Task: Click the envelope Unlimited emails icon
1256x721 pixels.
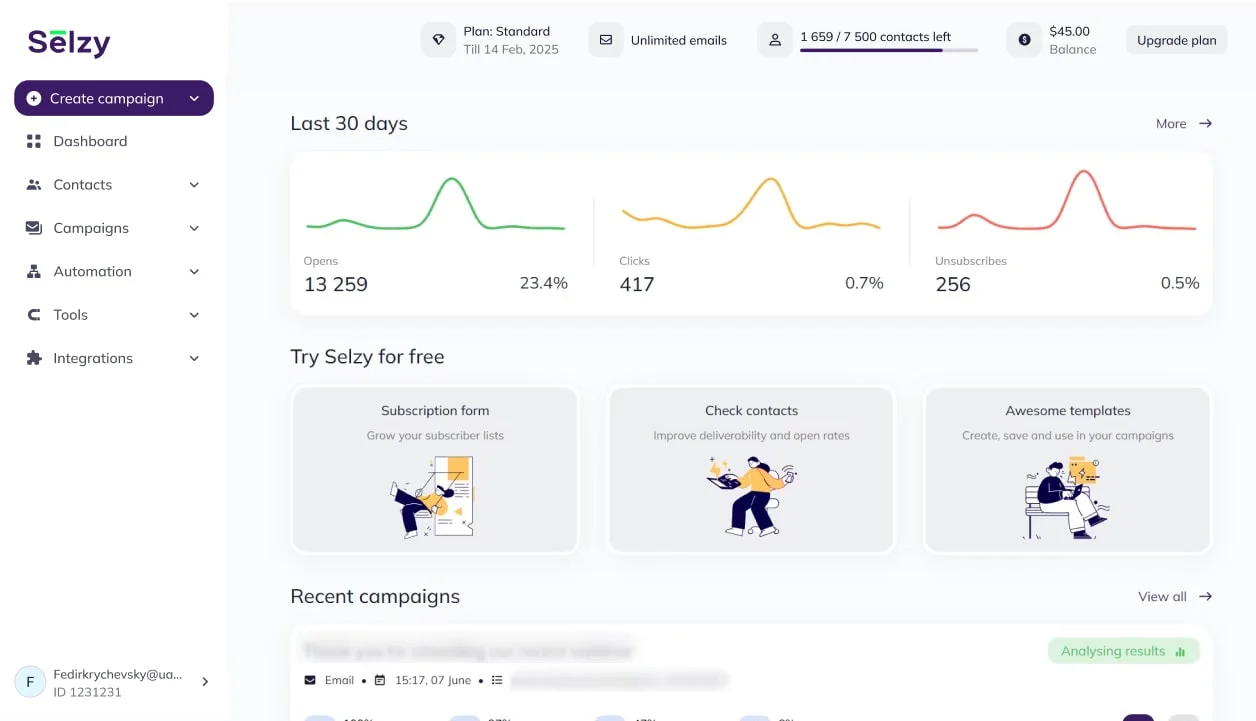Action: (x=605, y=40)
